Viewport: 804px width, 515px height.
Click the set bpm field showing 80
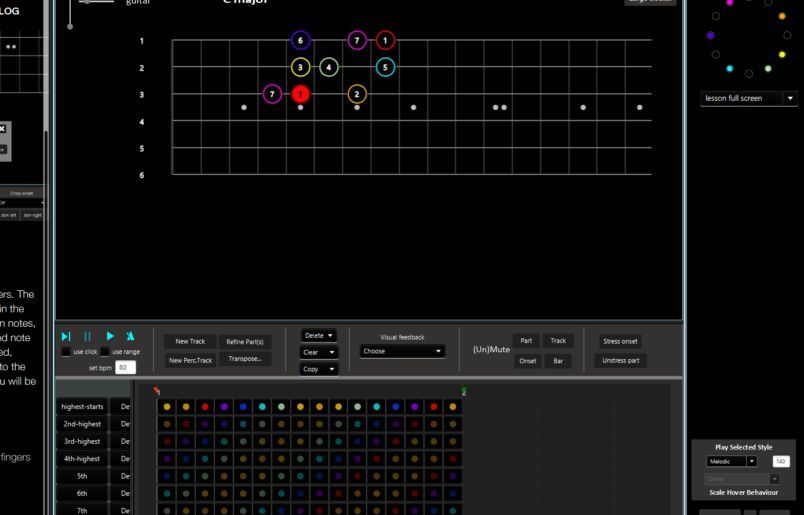pos(125,368)
